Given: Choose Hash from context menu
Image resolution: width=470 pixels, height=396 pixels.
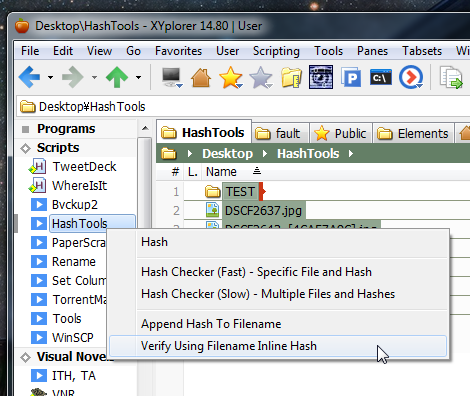Looking at the screenshot, I should click(154, 242).
